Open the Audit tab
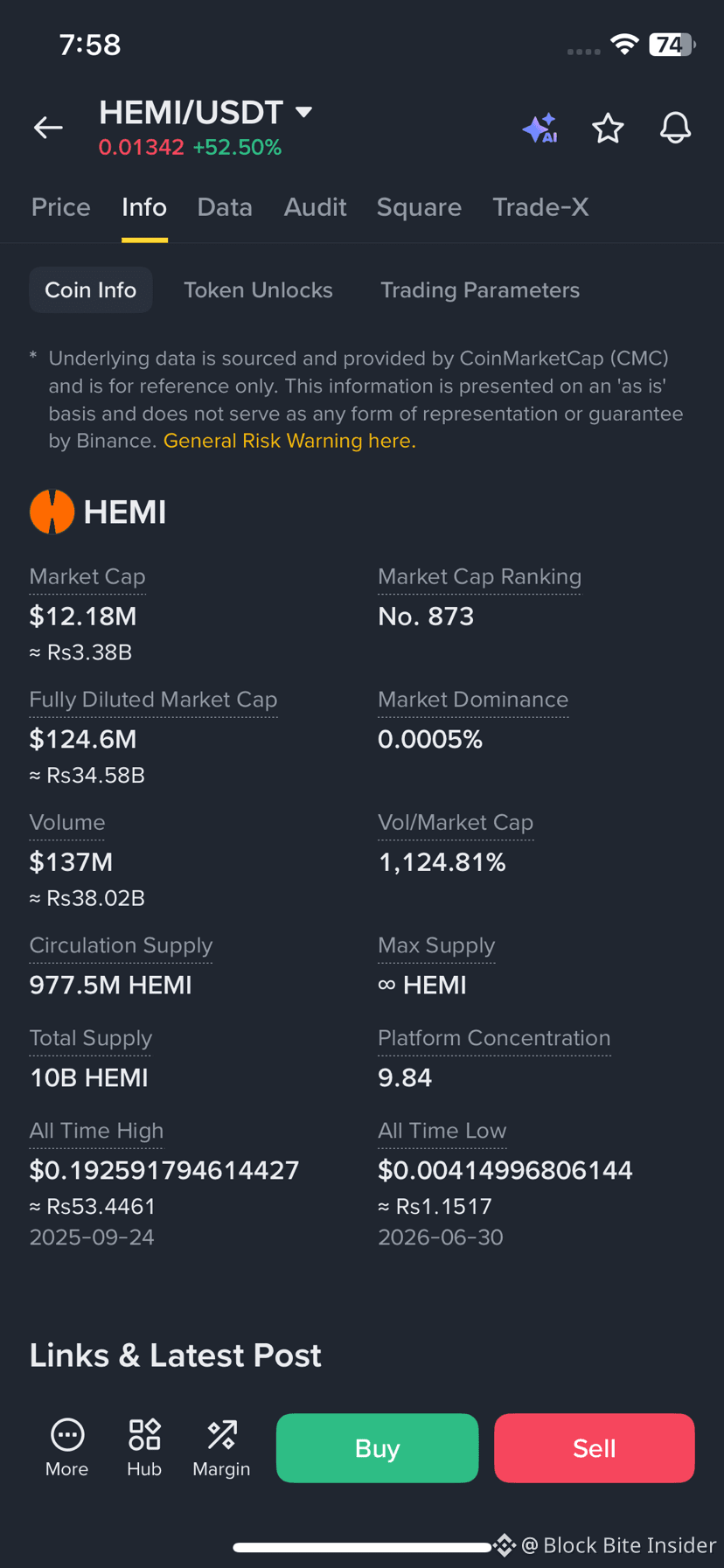The image size is (724, 1568). tap(315, 207)
